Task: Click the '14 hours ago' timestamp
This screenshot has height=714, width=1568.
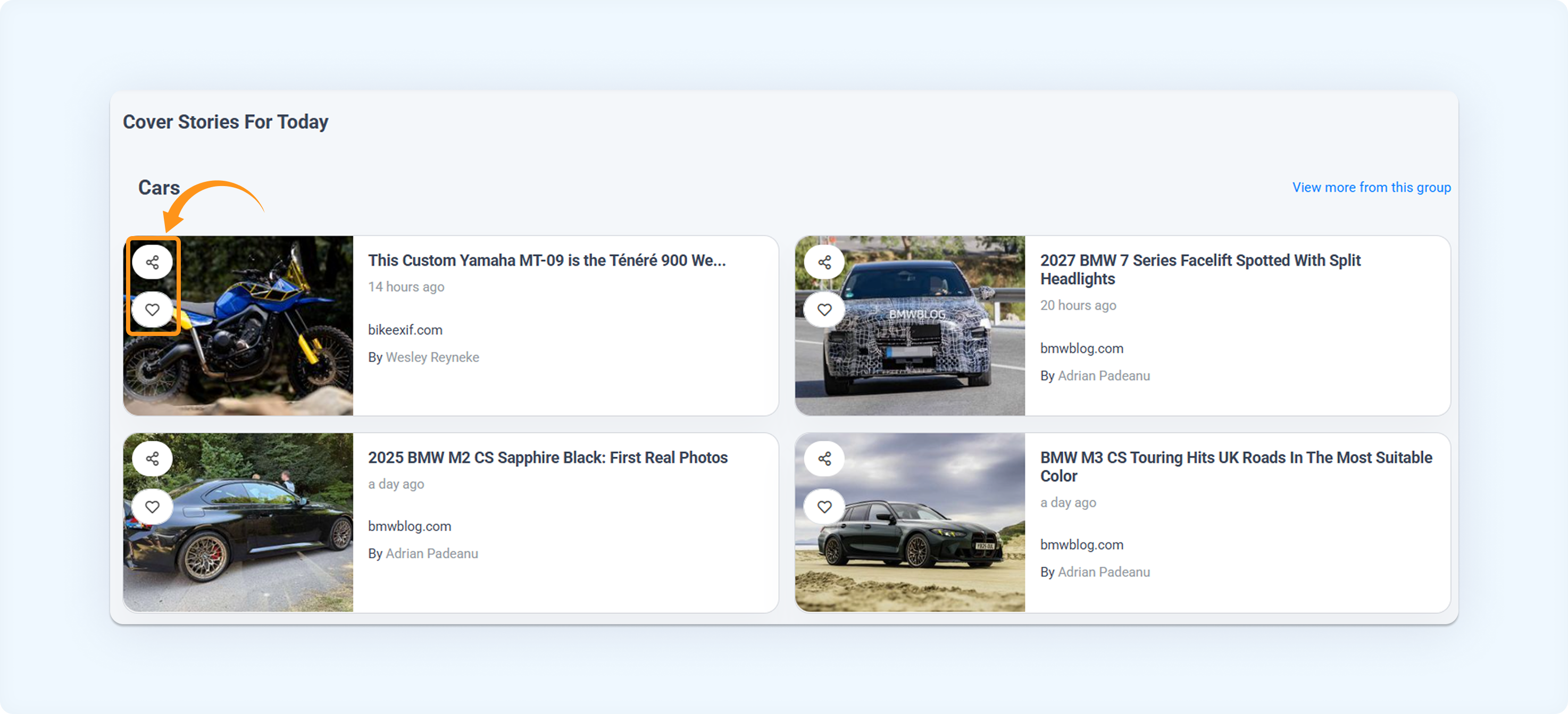Action: pos(406,287)
